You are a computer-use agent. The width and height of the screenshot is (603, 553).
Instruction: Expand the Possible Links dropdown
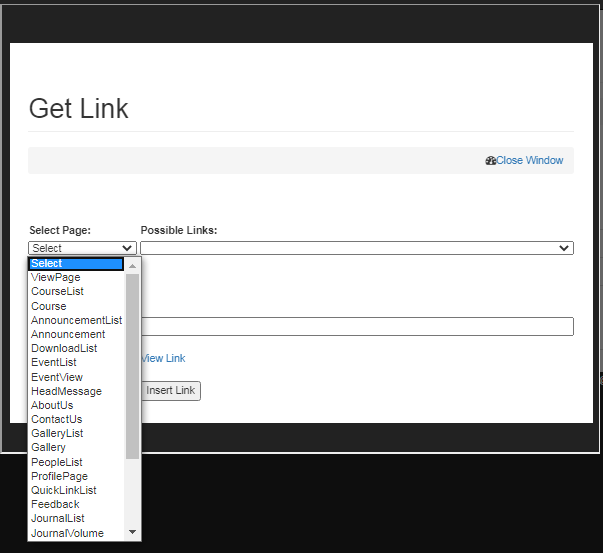356,248
